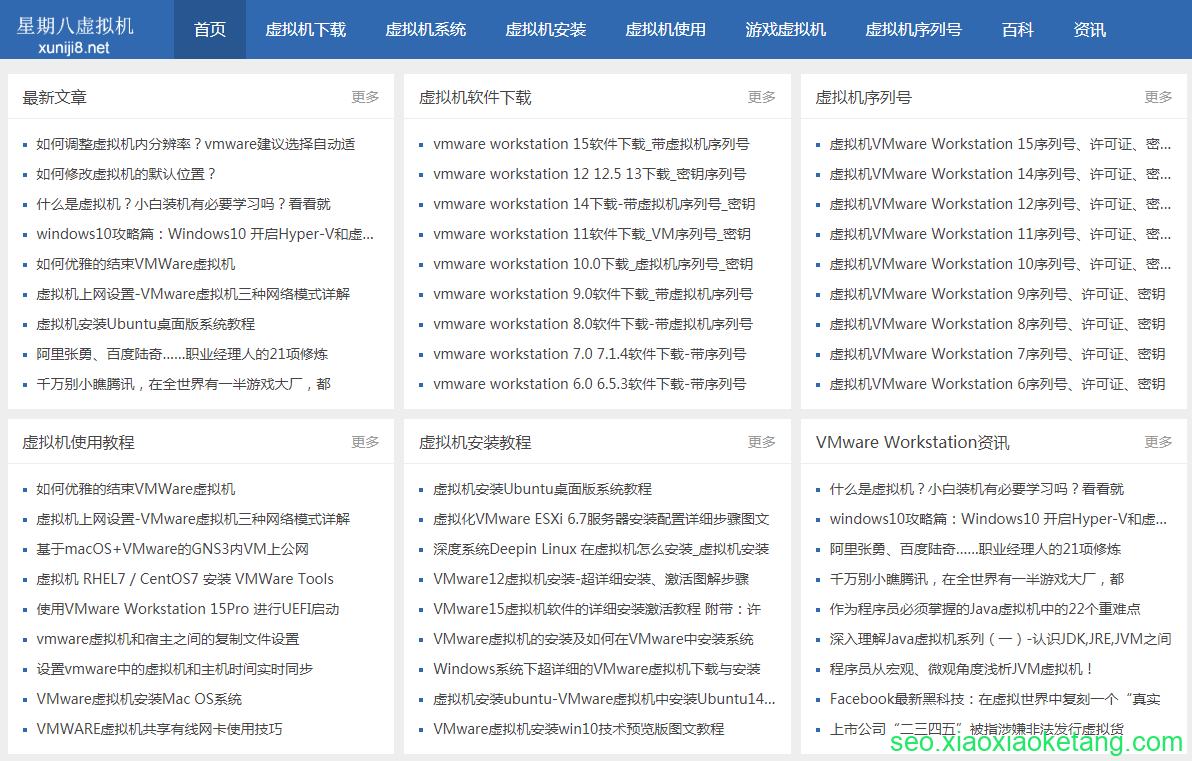Go to 虚拟机序列号 in top navigation
Viewport: 1192px width, 761px height.
[x=913, y=30]
